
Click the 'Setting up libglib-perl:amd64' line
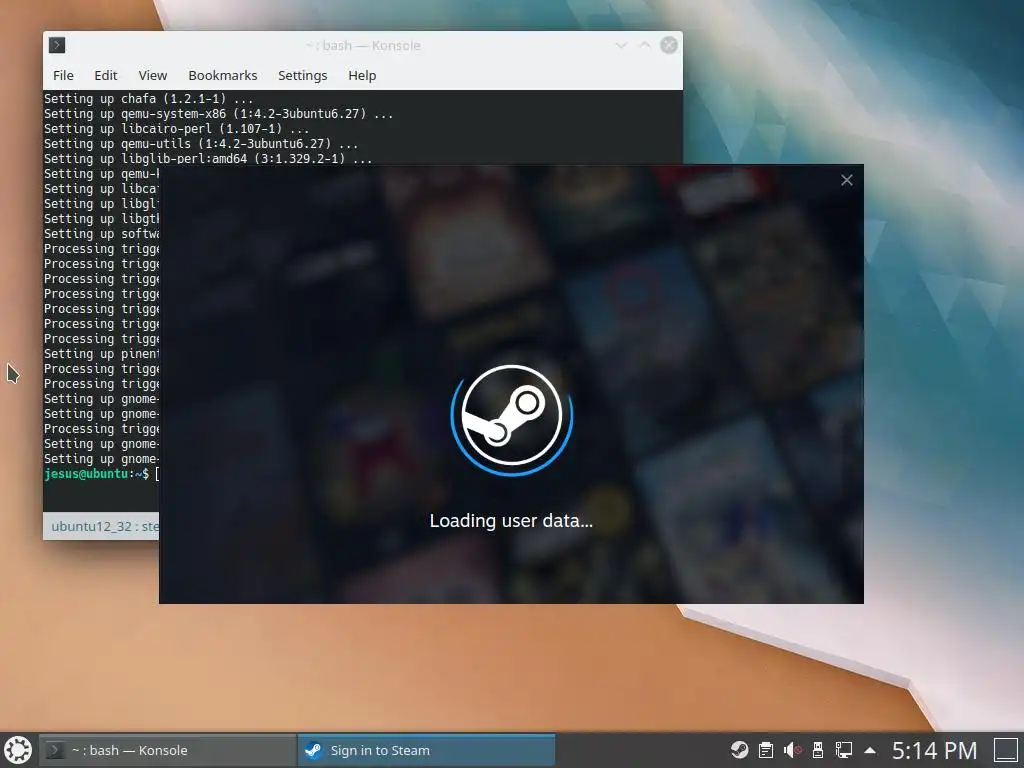coord(208,159)
